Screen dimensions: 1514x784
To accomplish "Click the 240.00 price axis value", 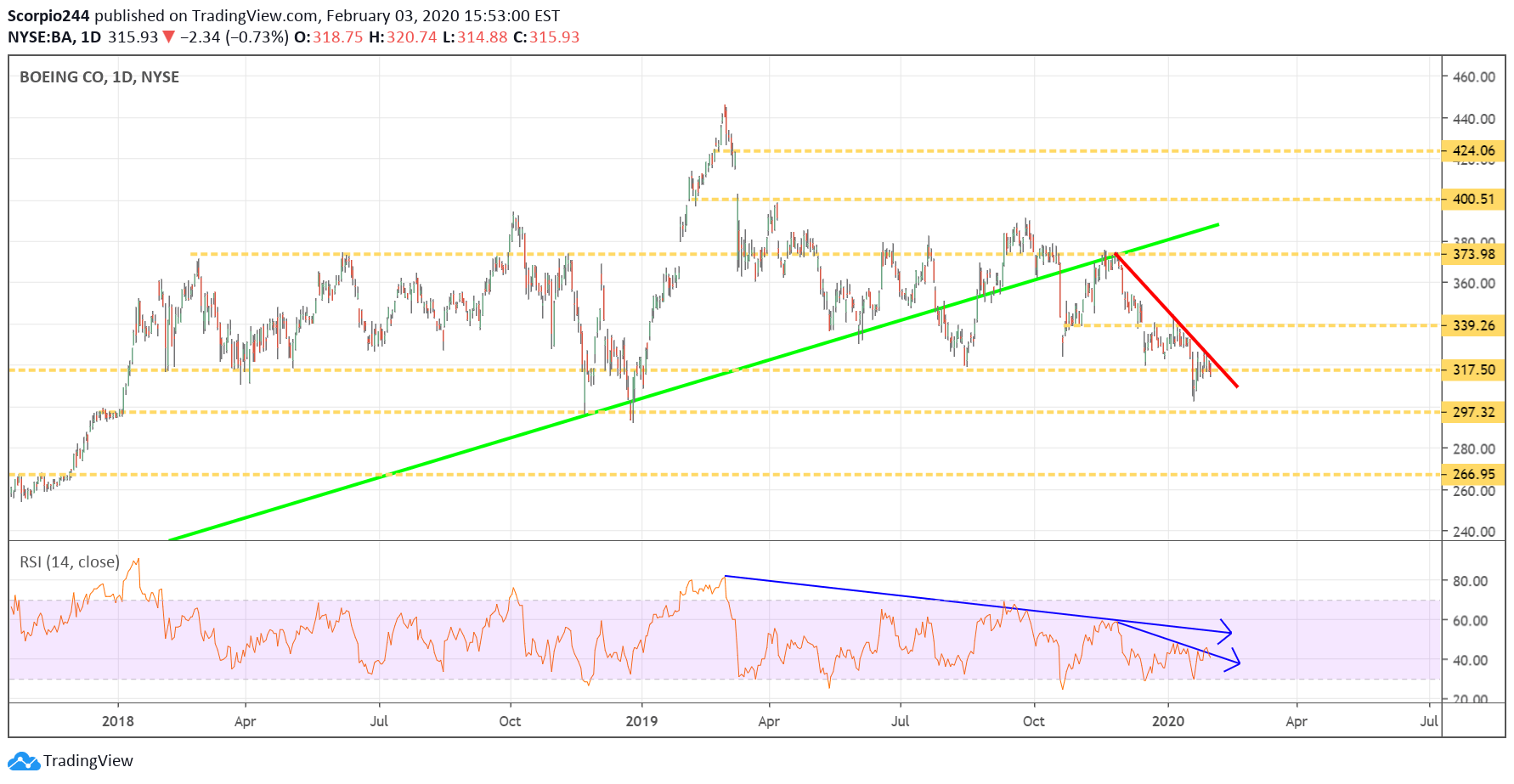I will 1474,532.
